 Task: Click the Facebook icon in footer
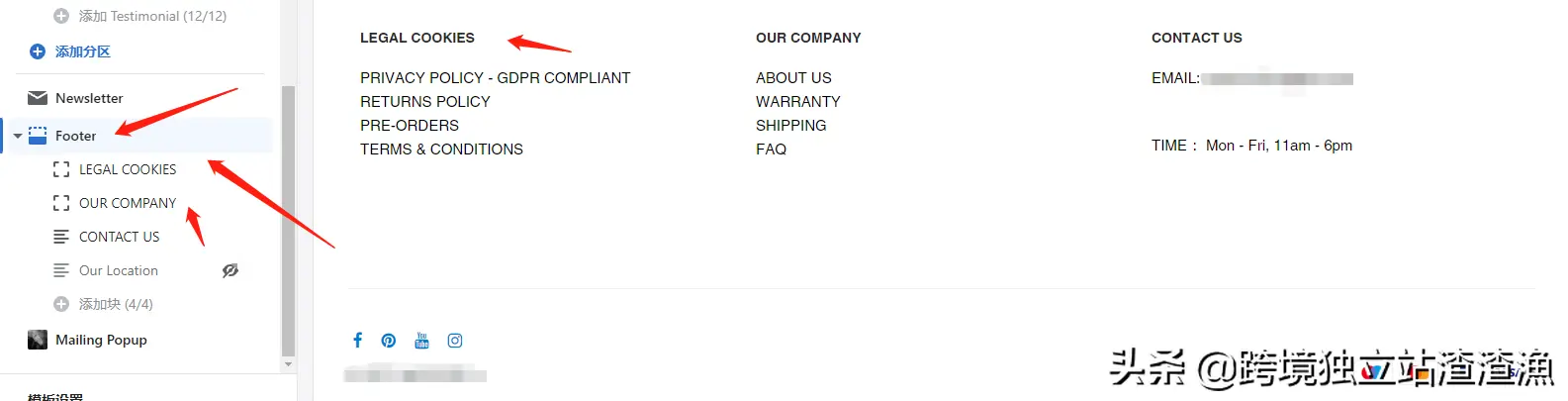358,341
